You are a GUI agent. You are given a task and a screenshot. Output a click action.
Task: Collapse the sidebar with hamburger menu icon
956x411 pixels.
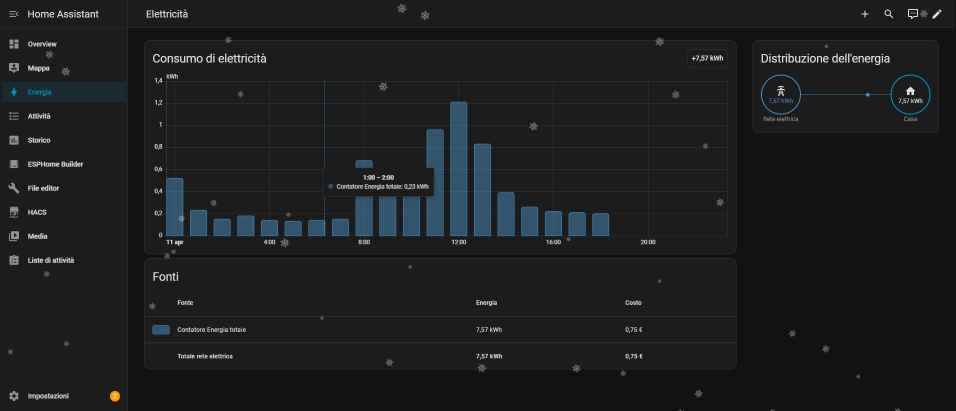pos(14,14)
